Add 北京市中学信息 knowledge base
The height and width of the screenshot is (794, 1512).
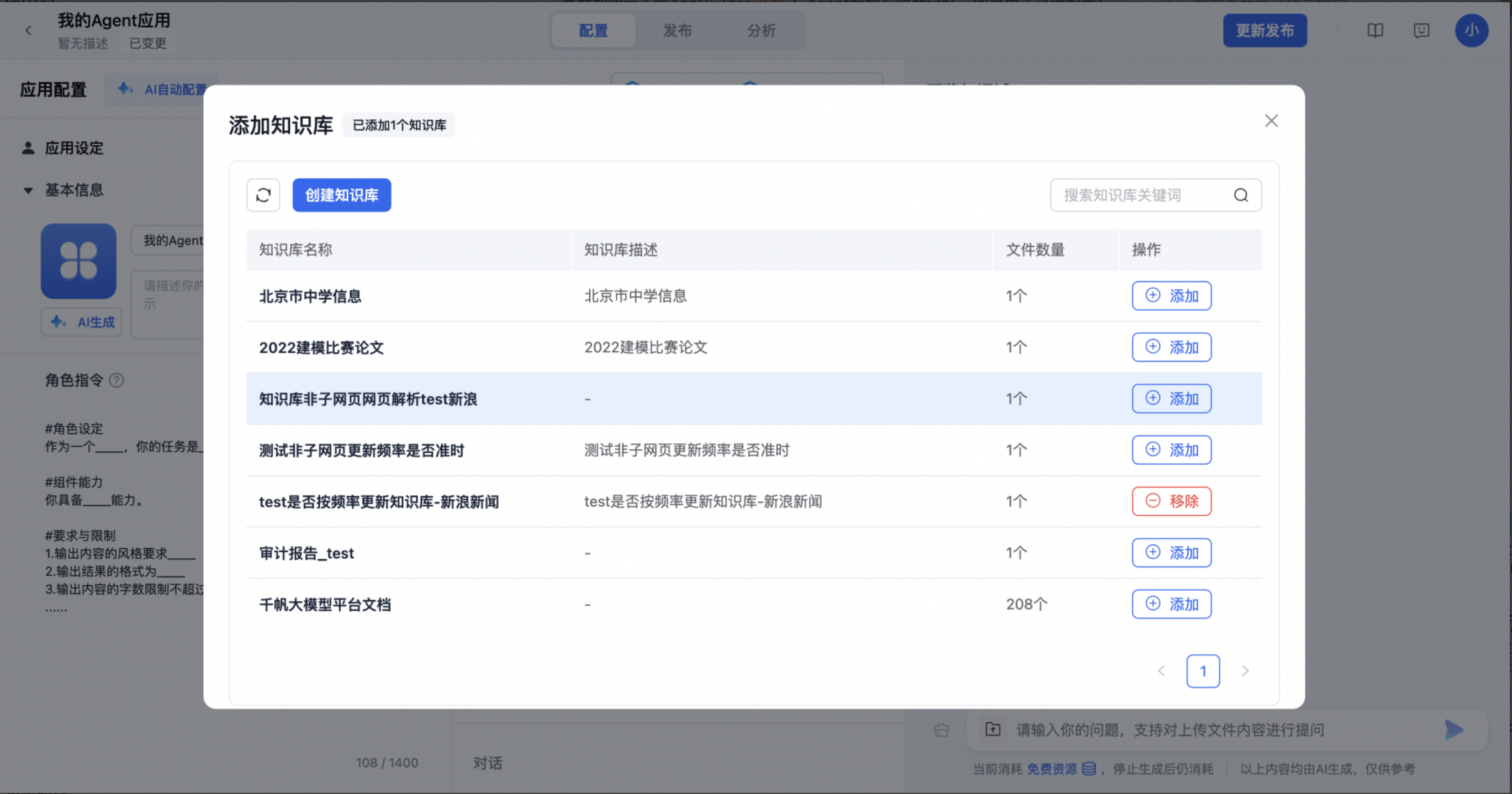(1171, 296)
